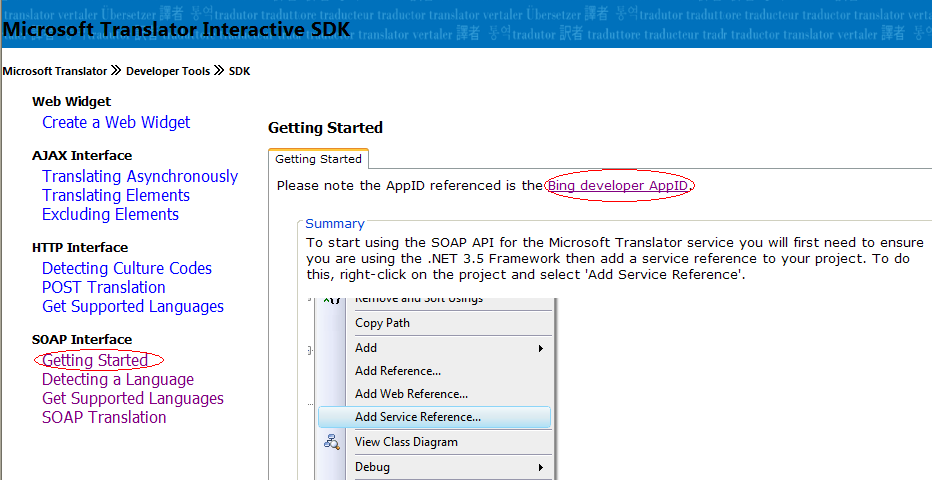Open the Detecting a Language link
The image size is (932, 480).
(x=118, y=380)
